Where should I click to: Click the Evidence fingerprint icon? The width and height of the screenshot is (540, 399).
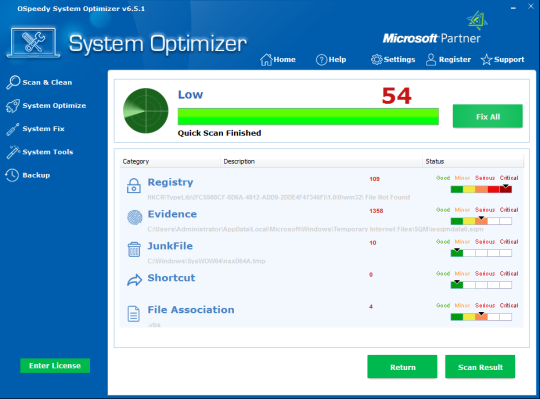[x=135, y=218]
